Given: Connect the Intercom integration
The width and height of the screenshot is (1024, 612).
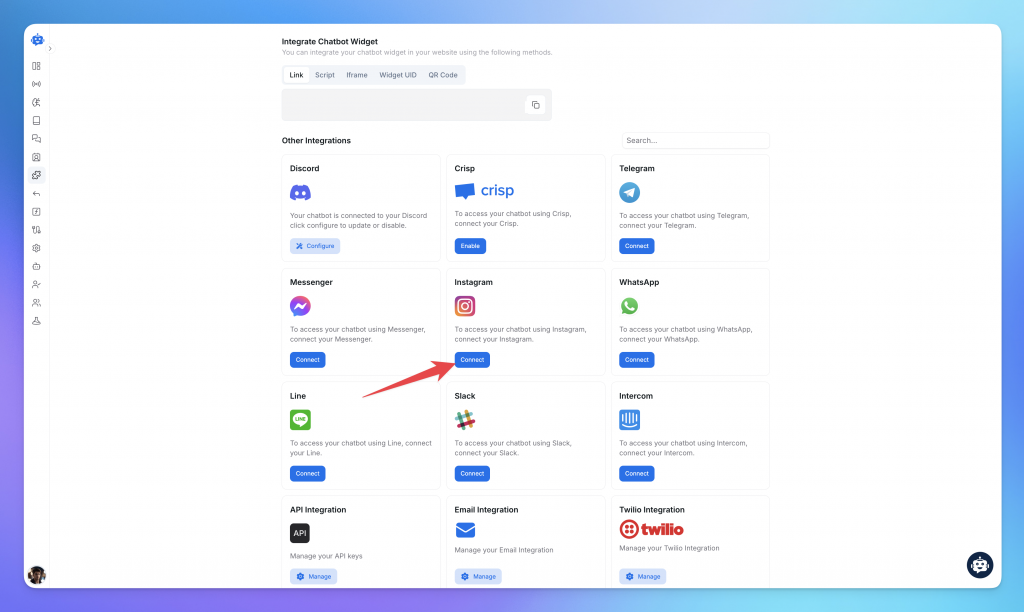Looking at the screenshot, I should coord(637,474).
